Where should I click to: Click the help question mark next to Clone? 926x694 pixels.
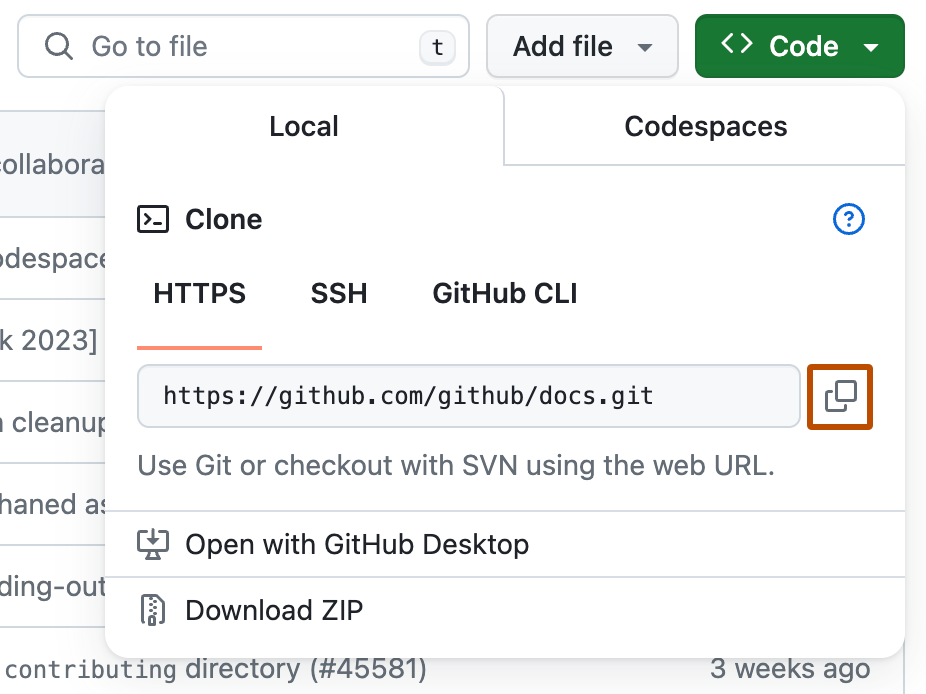point(848,219)
